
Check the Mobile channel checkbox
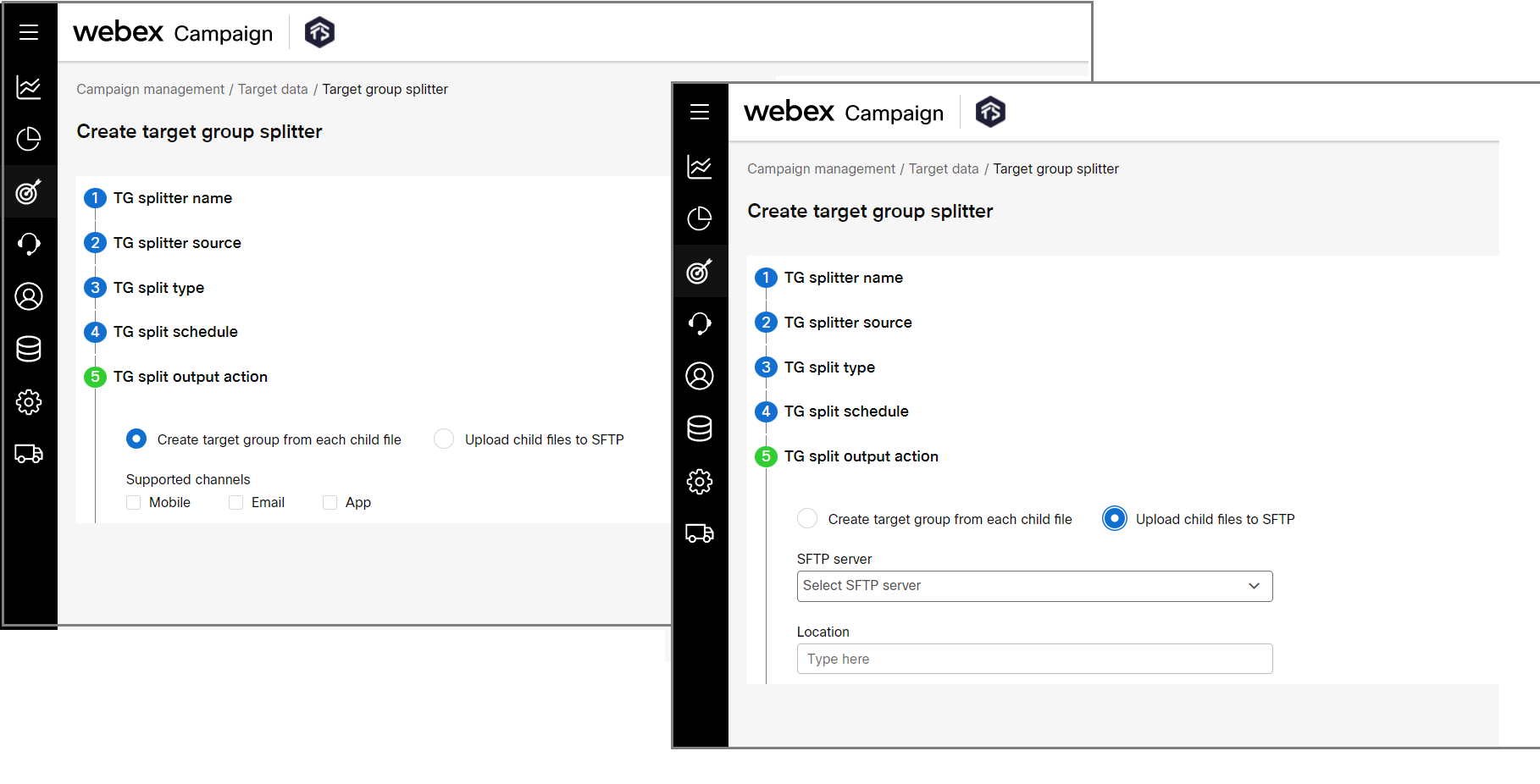click(x=133, y=502)
